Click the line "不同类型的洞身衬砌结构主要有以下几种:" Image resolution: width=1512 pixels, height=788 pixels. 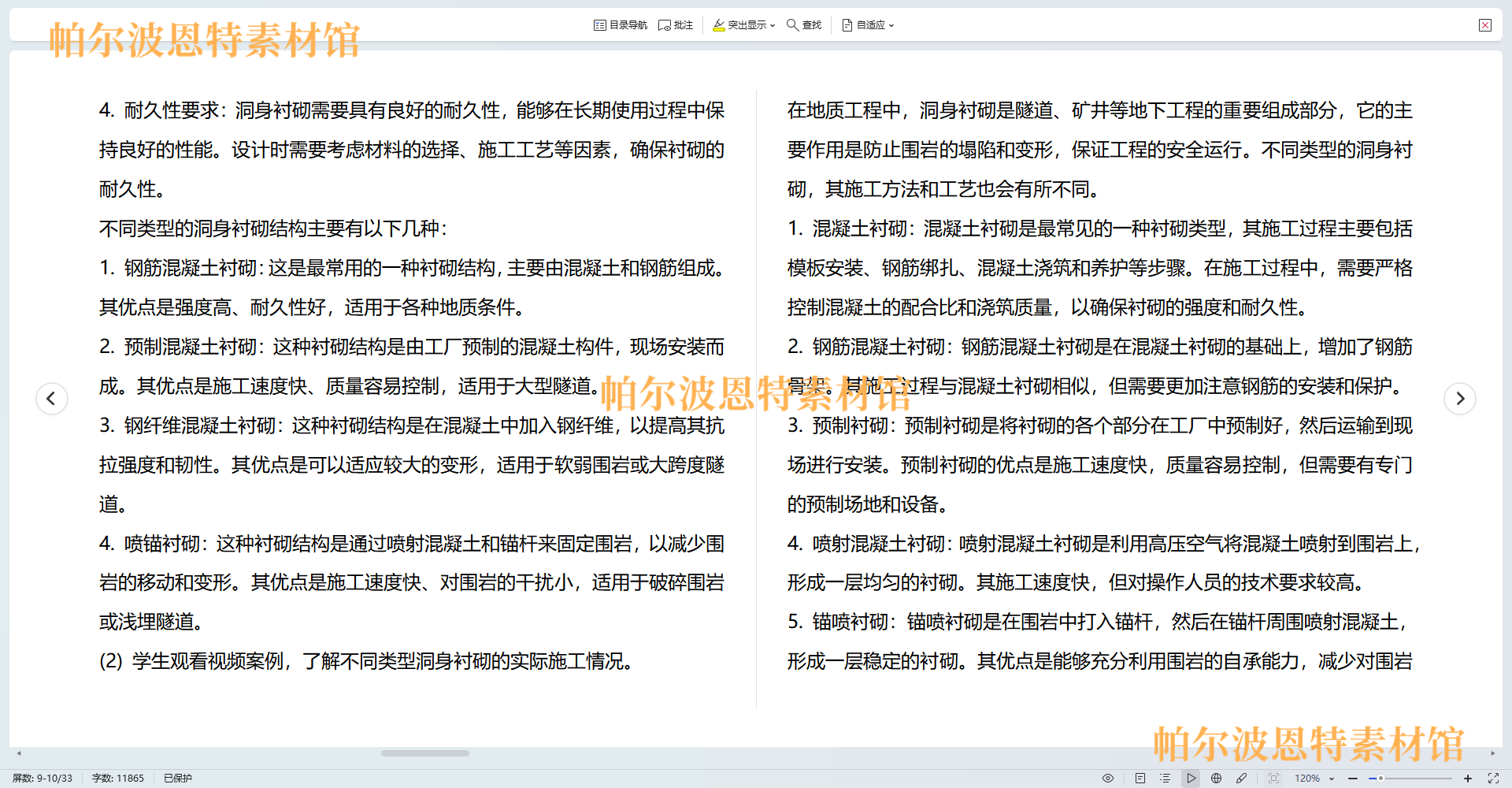[x=273, y=229]
